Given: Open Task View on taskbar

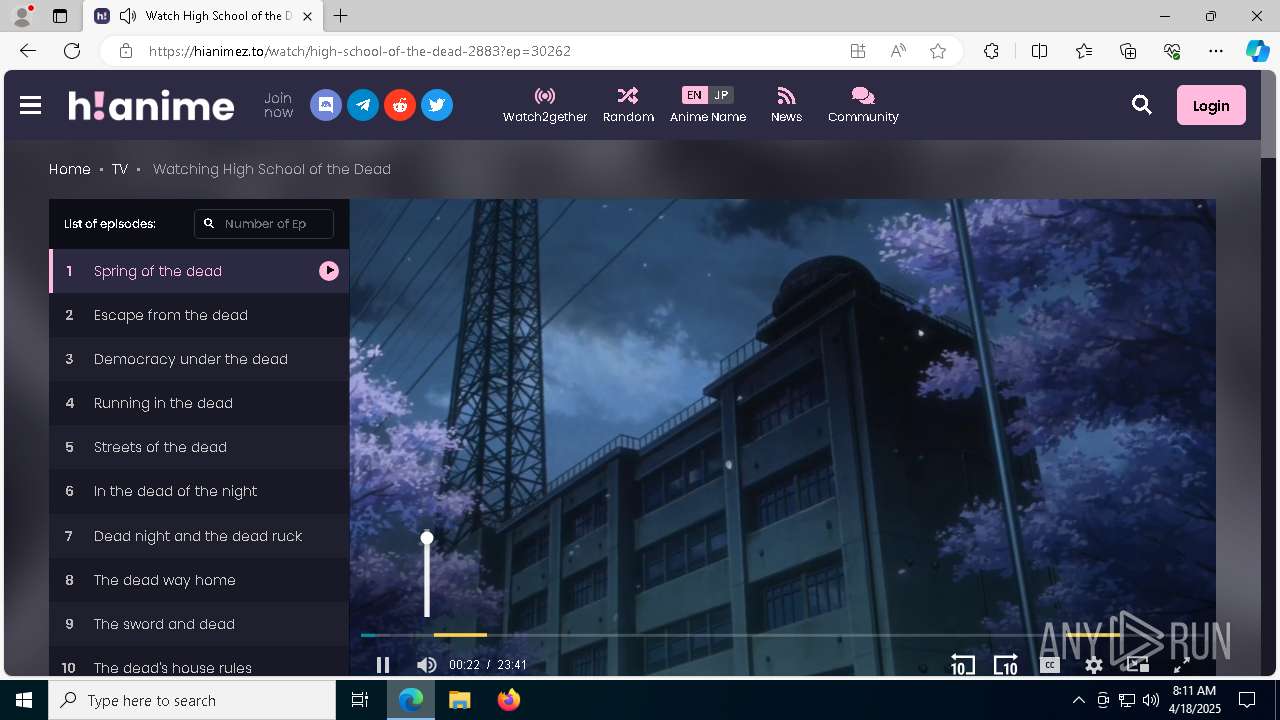Looking at the screenshot, I should (360, 700).
